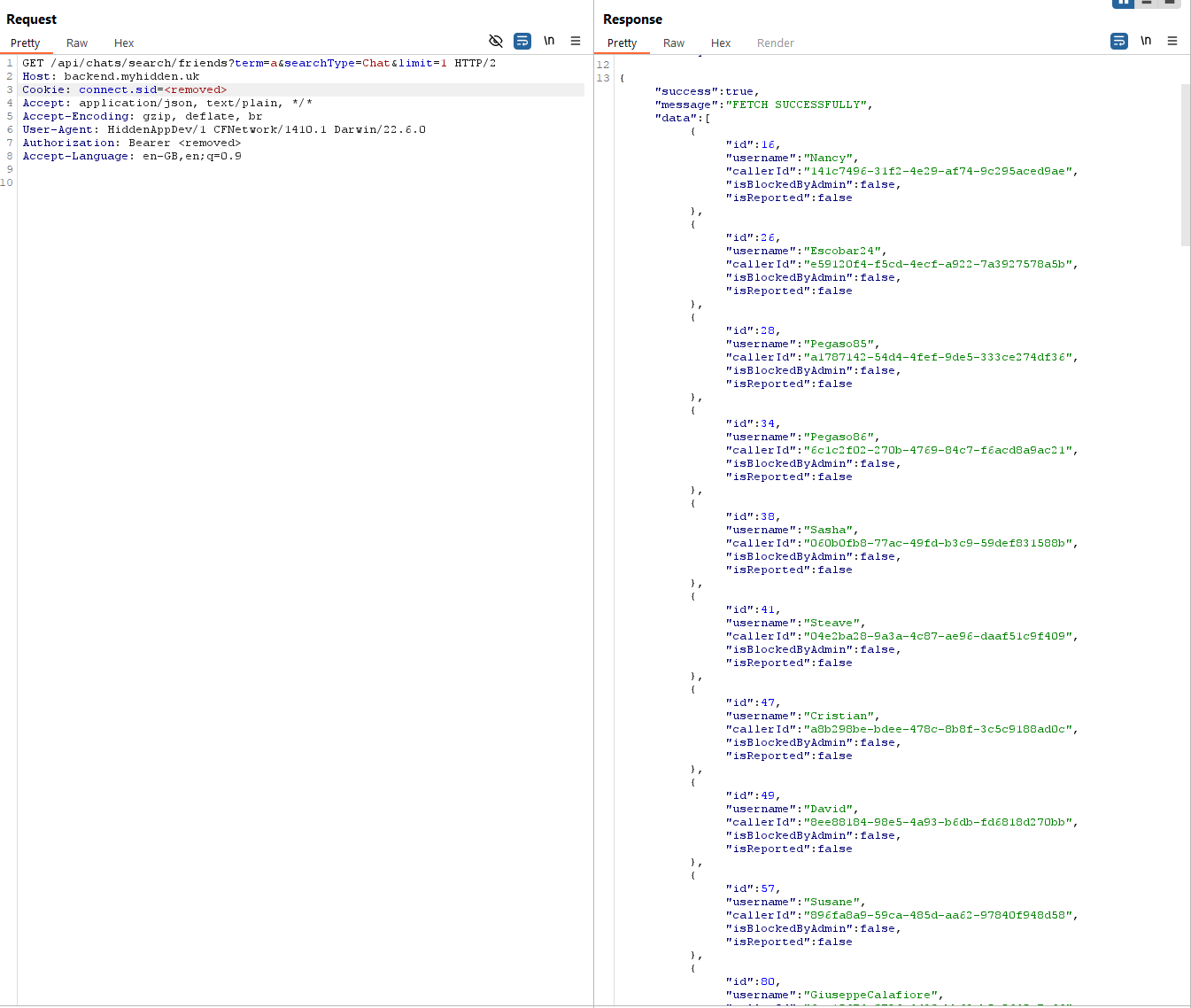Click the "id":80 line
The width and height of the screenshot is (1191, 1008).
tap(753, 981)
